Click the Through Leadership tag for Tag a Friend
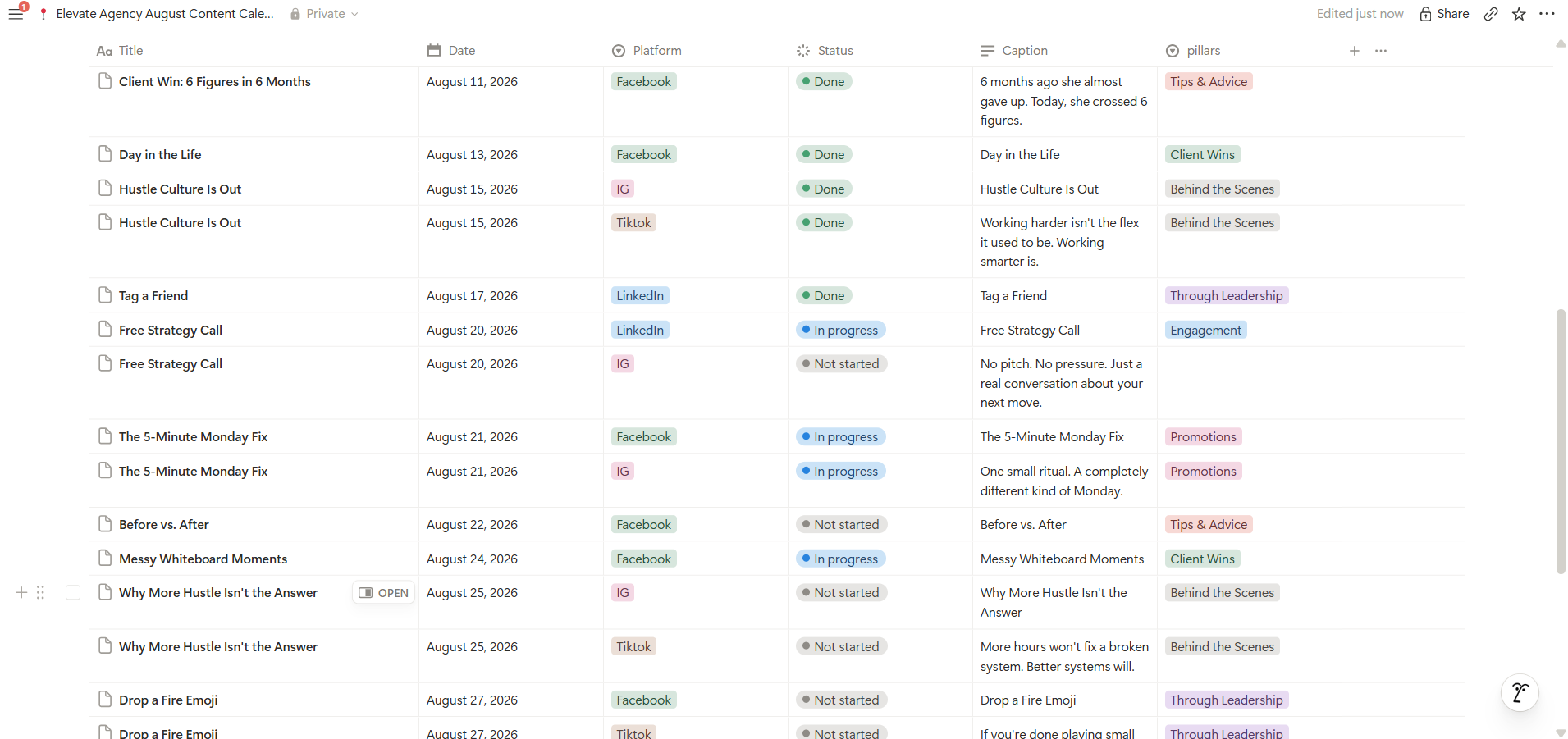Image resolution: width=1568 pixels, height=739 pixels. click(1227, 296)
